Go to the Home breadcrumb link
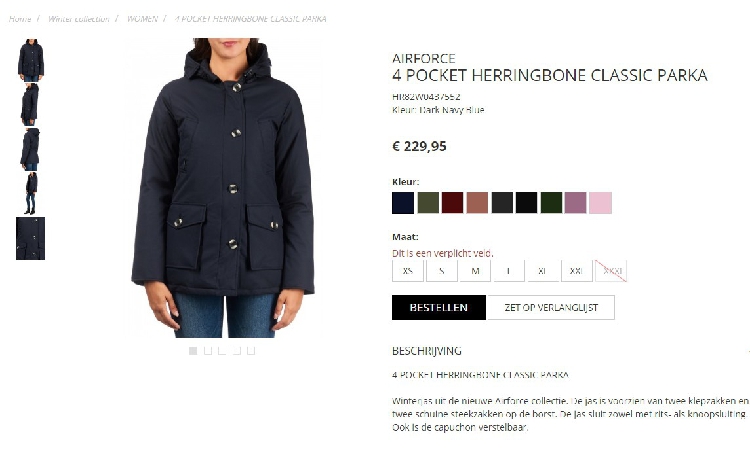This screenshot has width=750, height=460. 20,19
